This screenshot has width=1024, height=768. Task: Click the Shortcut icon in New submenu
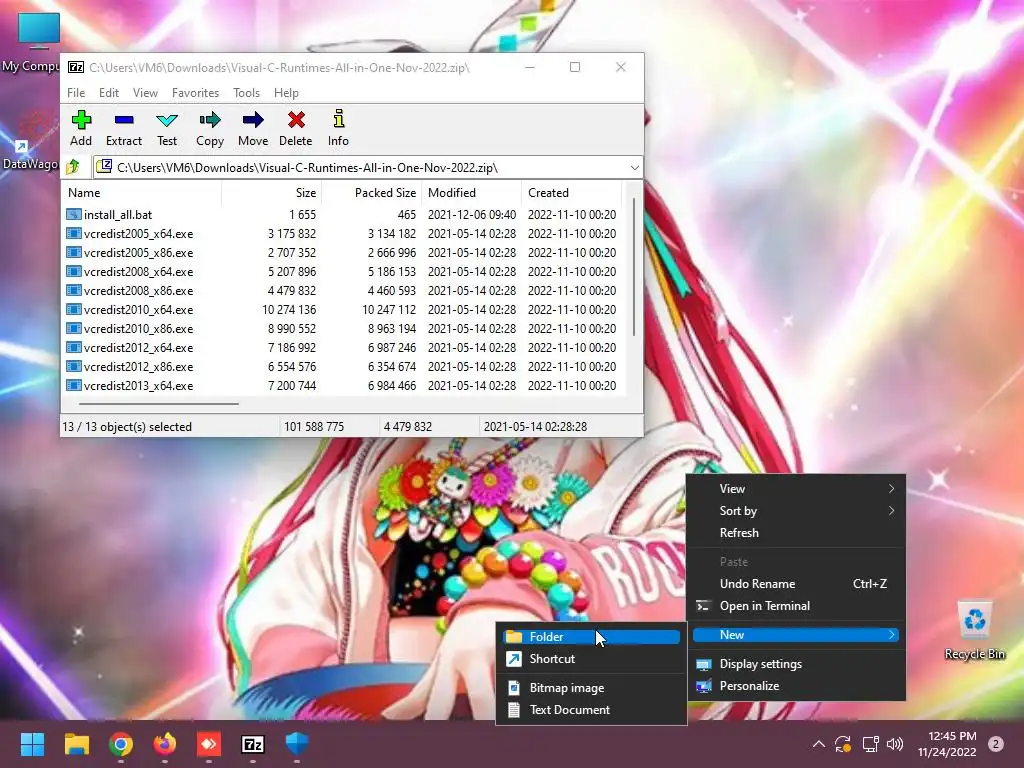coord(514,658)
